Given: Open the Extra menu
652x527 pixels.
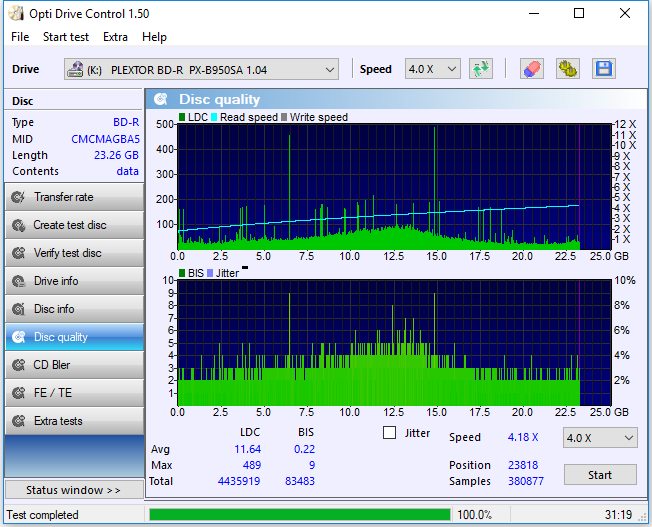Looking at the screenshot, I should tap(115, 37).
